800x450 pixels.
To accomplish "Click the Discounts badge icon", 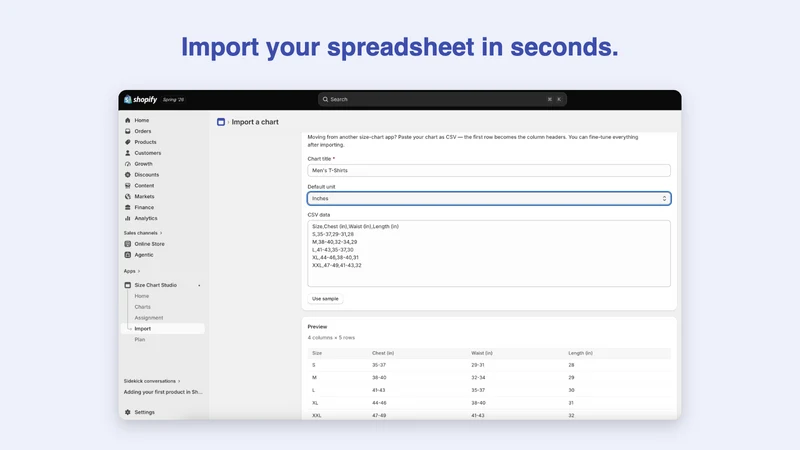I will coord(128,174).
